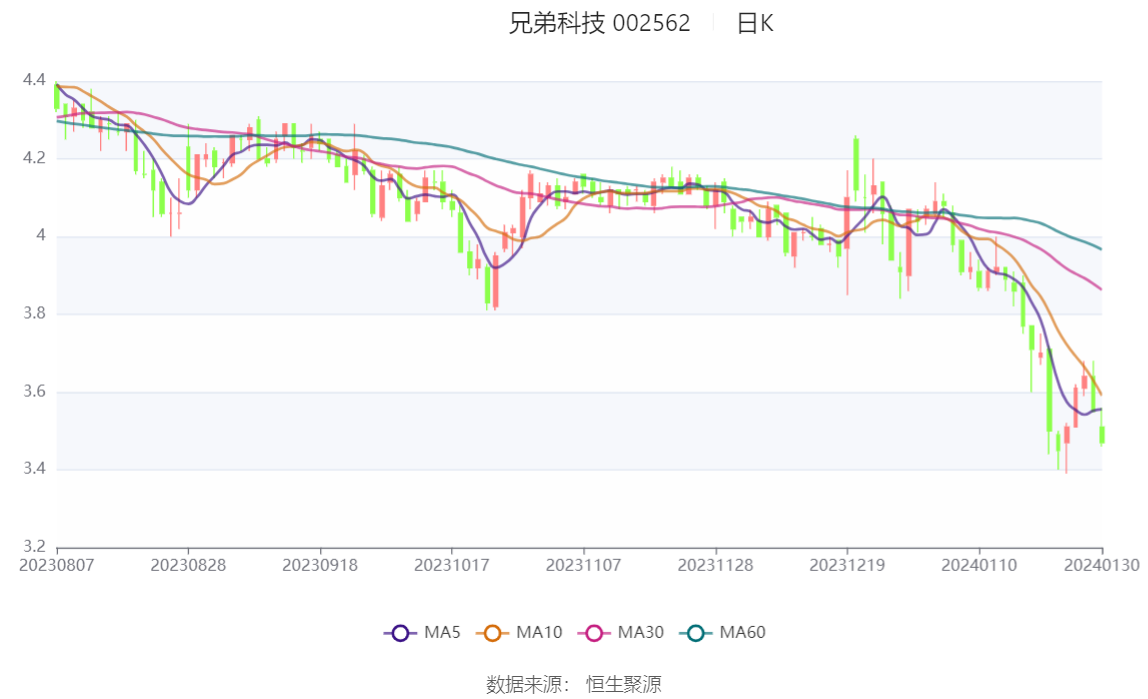1148x699 pixels.
Task: Select the 20231017 date tick label
Action: click(x=452, y=566)
